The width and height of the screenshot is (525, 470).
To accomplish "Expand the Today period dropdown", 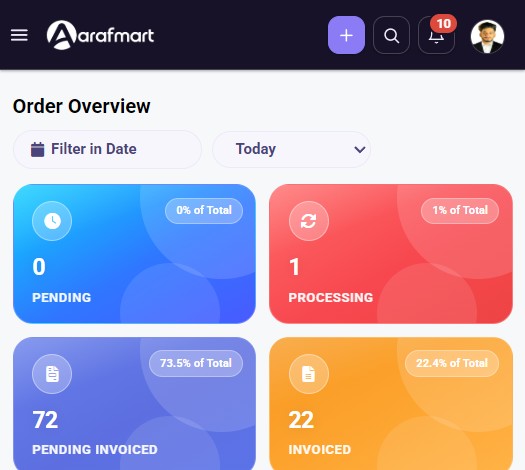I will coord(291,149).
